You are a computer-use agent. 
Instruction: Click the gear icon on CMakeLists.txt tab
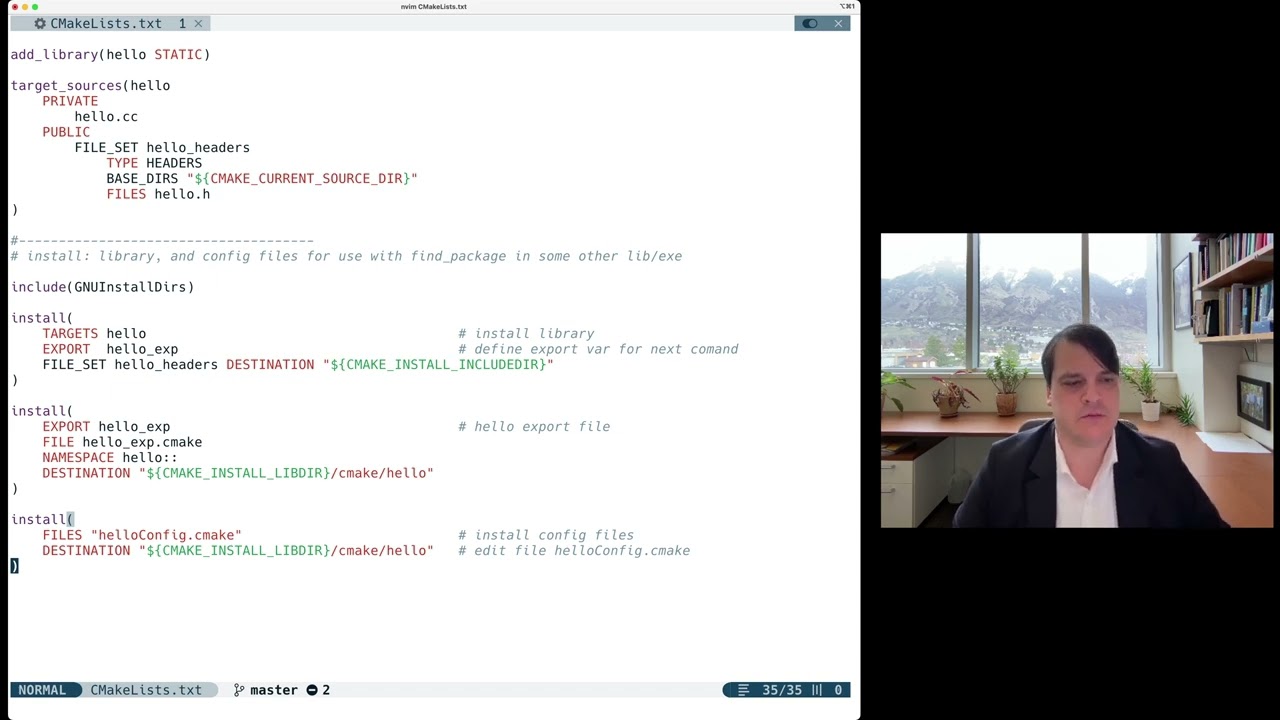tap(40, 23)
